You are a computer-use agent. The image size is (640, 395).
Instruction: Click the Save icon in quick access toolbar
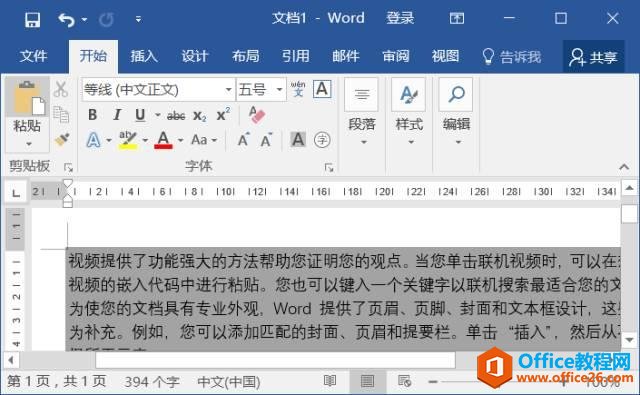(32, 19)
